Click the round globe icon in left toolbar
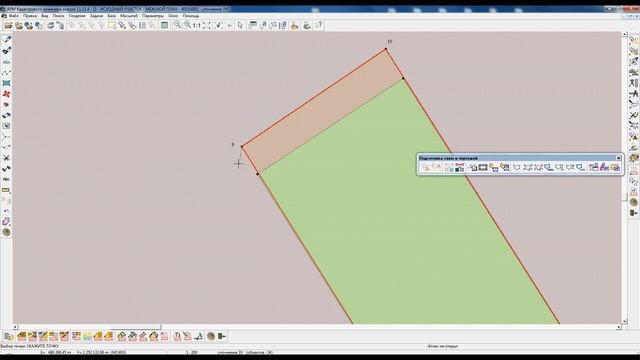 tap(7, 232)
